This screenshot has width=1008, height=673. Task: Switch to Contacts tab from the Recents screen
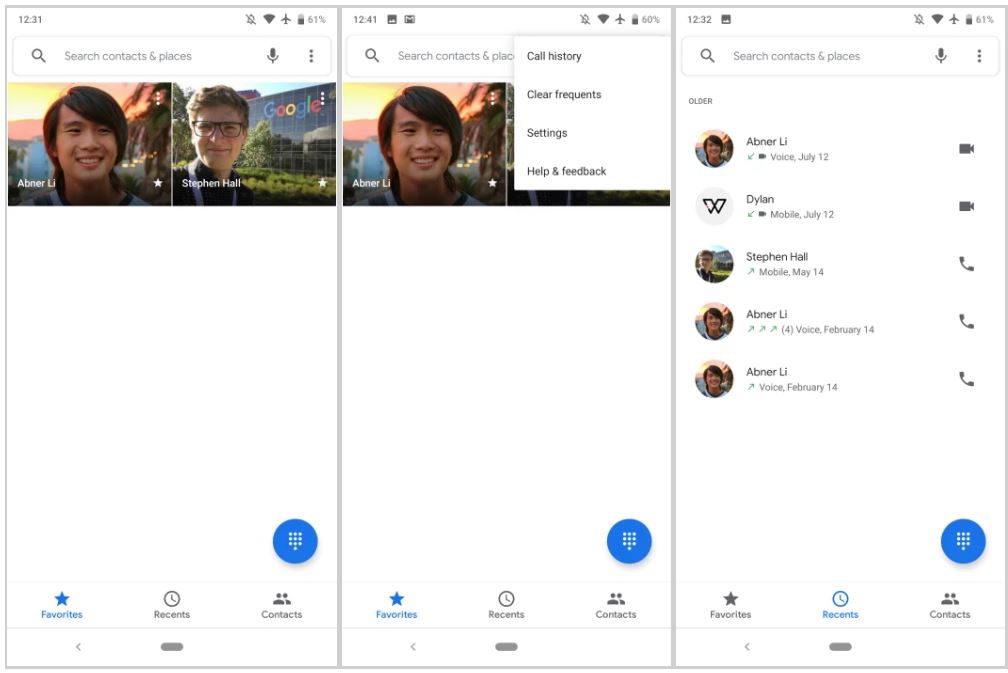[x=949, y=604]
